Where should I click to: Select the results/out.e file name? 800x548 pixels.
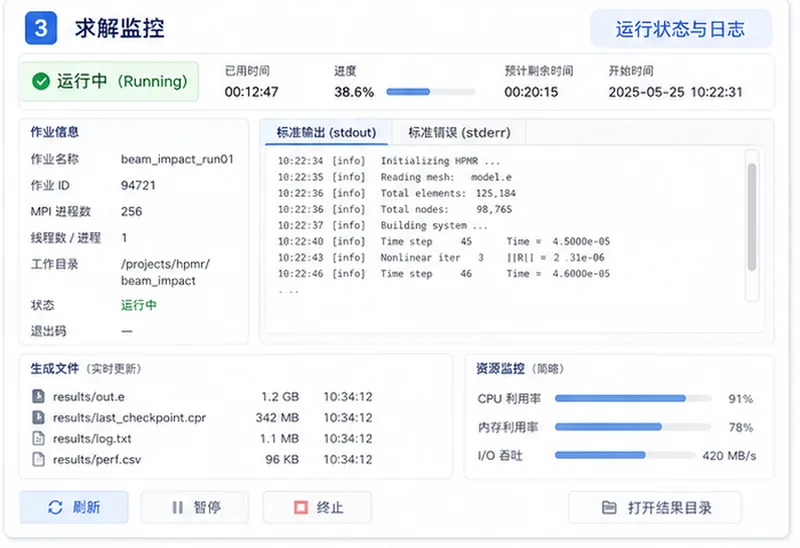(x=89, y=396)
